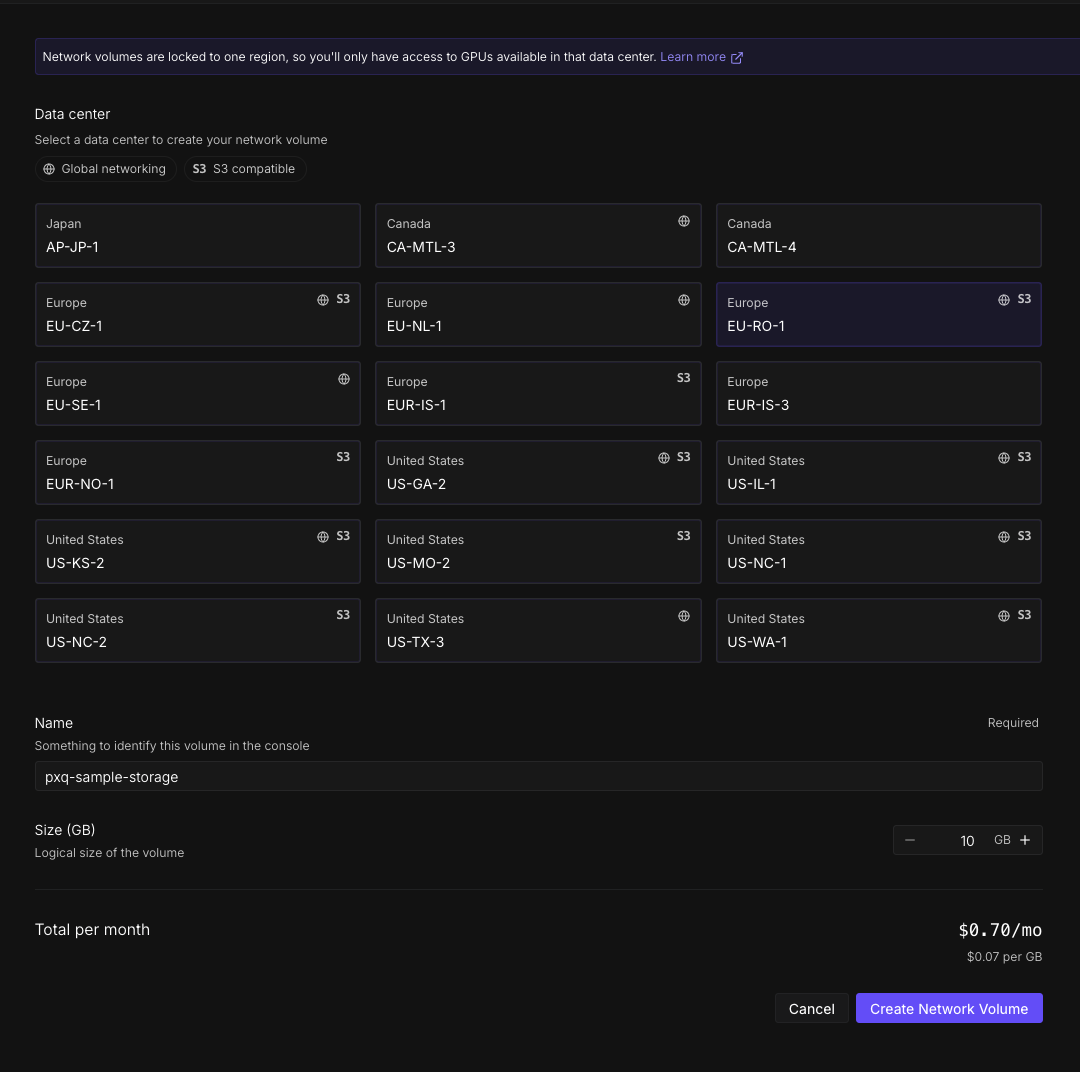The width and height of the screenshot is (1080, 1072).
Task: Click globe icon on US-TX-3 card
Action: click(683, 616)
